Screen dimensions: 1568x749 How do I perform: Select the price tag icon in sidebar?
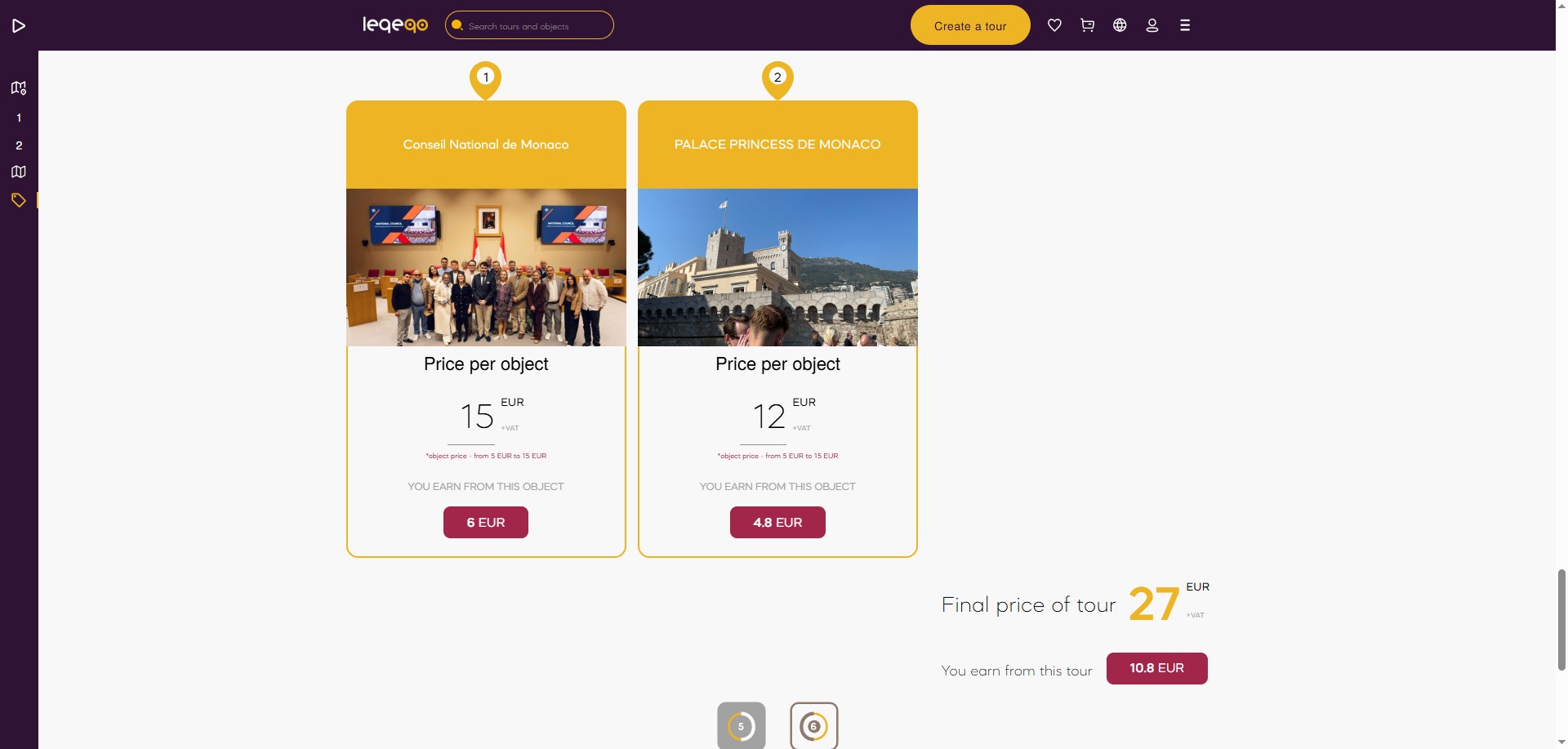point(19,200)
